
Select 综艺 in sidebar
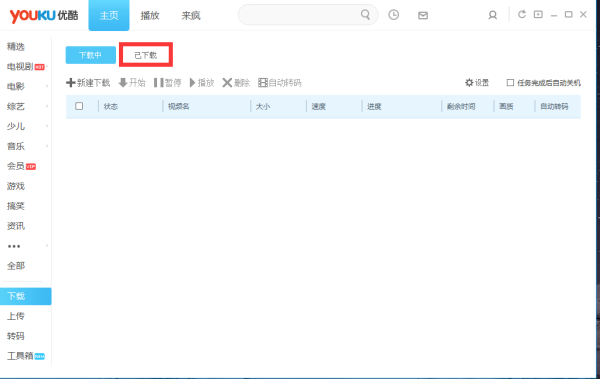tap(16, 106)
